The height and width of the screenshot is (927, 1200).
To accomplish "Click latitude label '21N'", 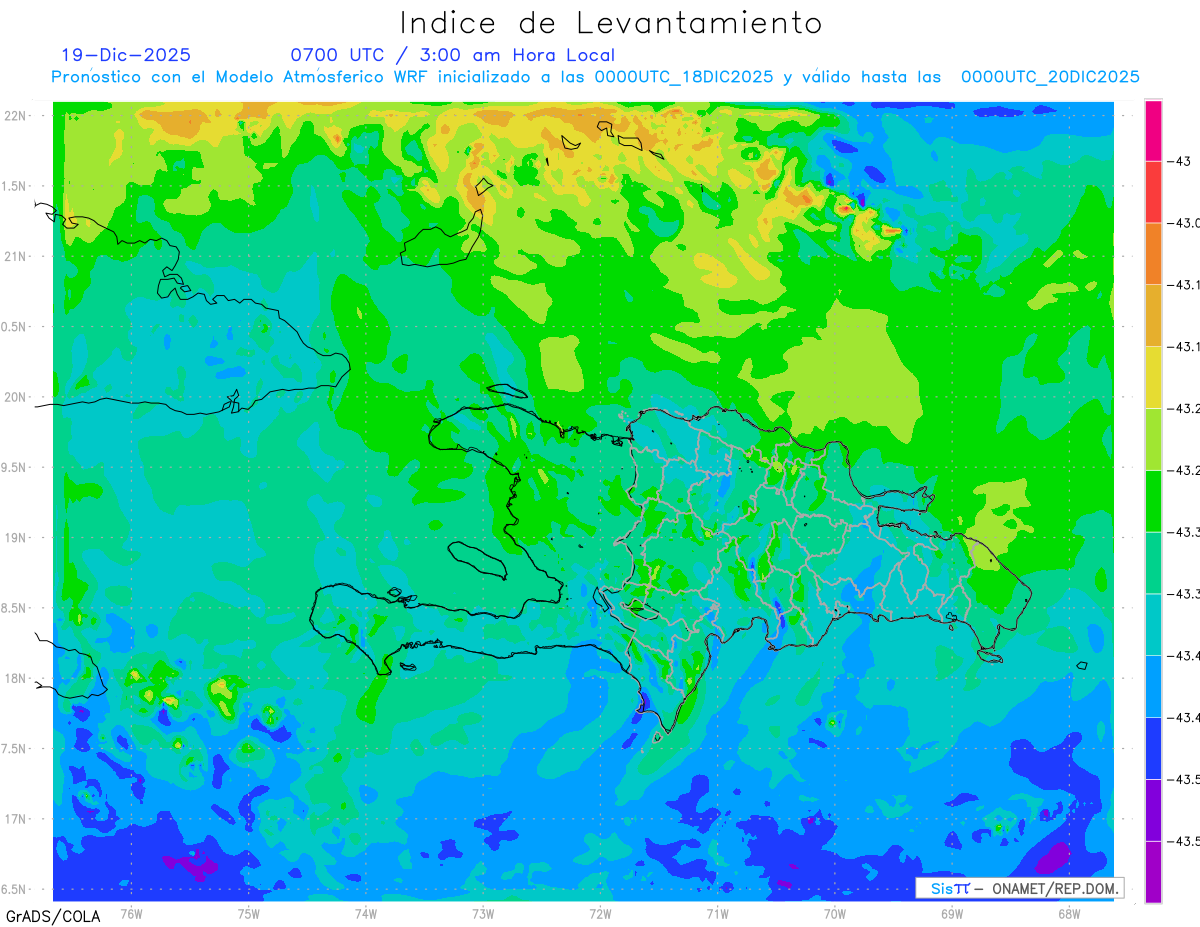I will point(17,256).
